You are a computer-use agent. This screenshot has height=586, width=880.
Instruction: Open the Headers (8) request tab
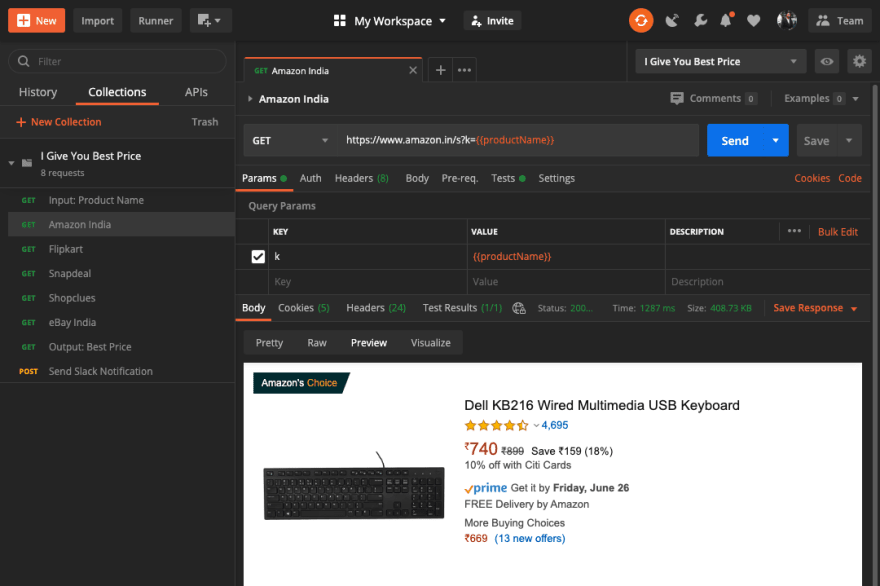361,178
